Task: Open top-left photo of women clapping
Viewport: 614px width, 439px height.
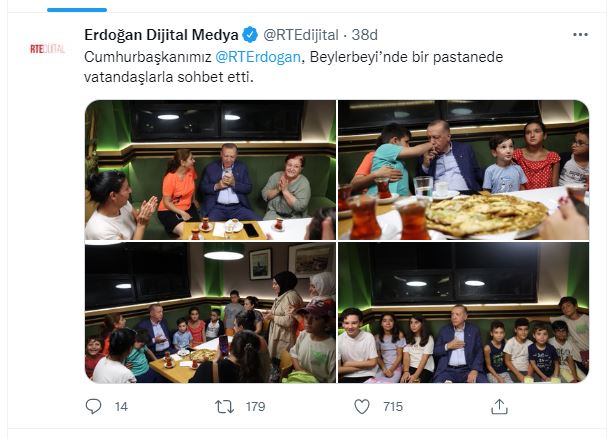Action: [x=210, y=170]
